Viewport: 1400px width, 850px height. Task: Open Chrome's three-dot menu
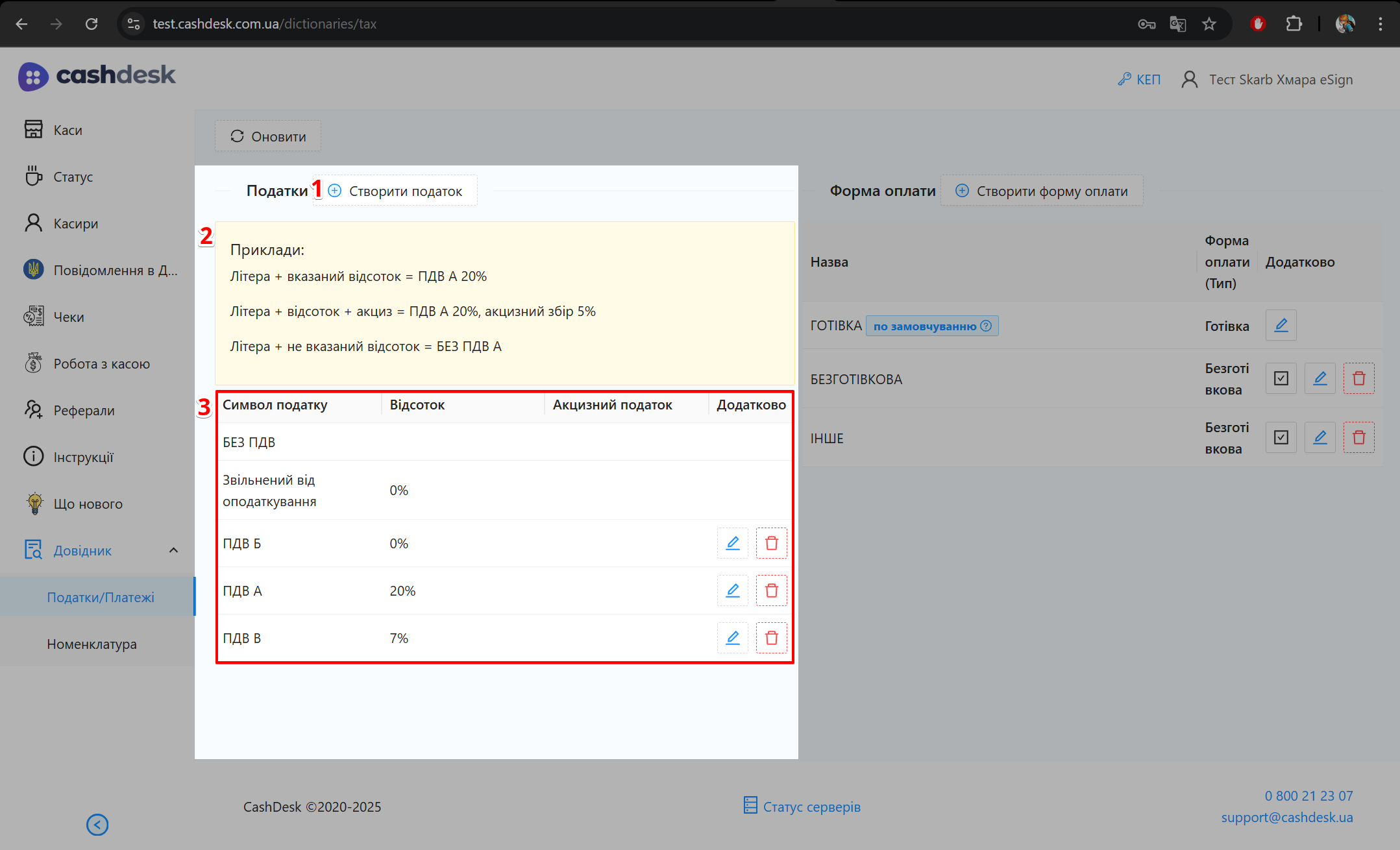click(x=1381, y=24)
